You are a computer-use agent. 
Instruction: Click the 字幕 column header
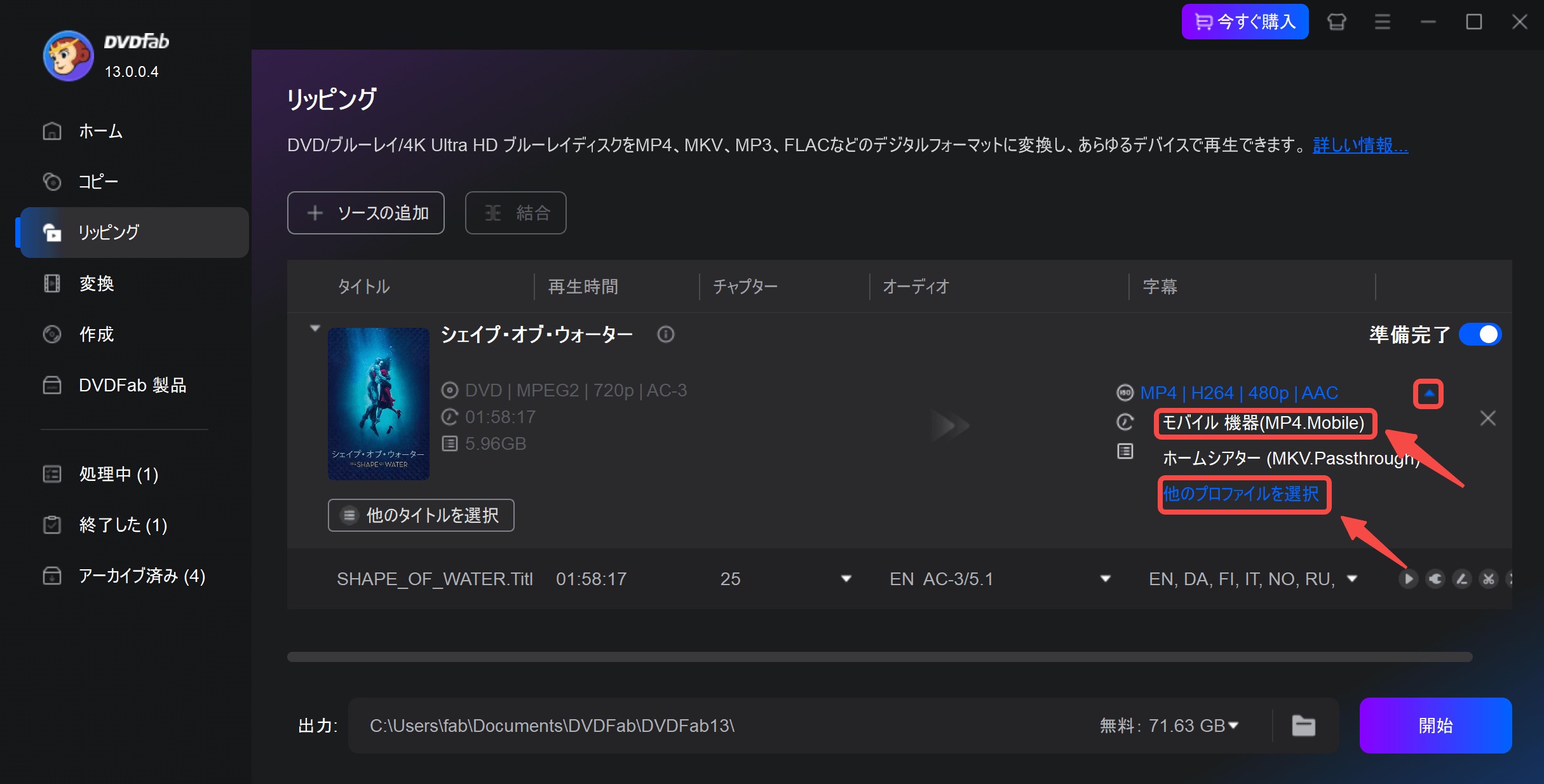pos(1160,287)
